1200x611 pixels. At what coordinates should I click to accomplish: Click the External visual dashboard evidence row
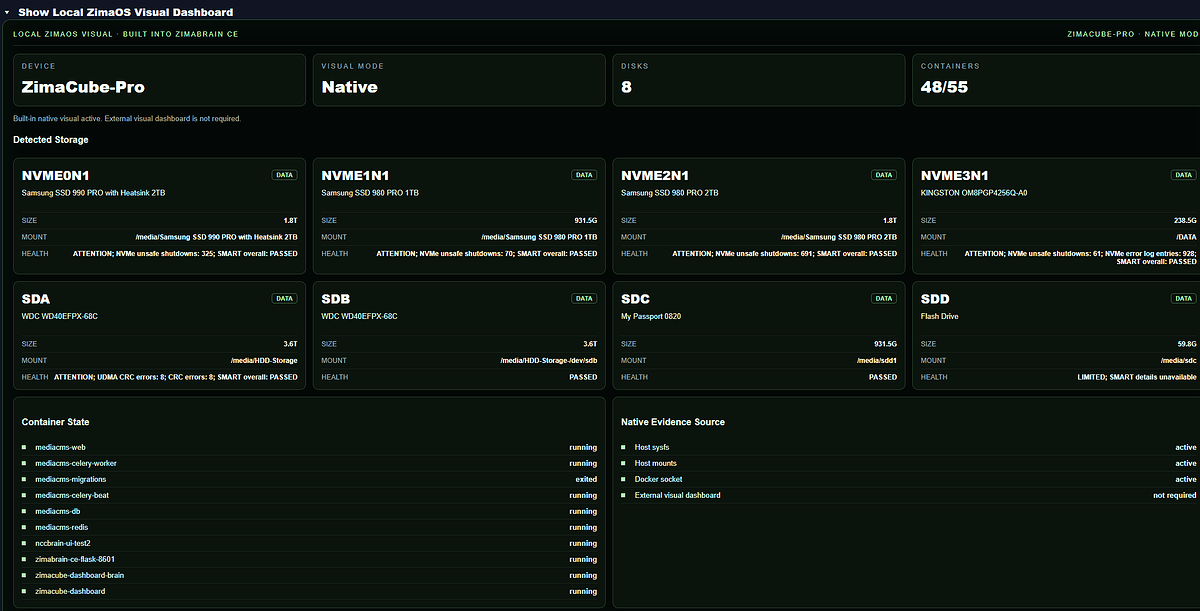(909, 495)
